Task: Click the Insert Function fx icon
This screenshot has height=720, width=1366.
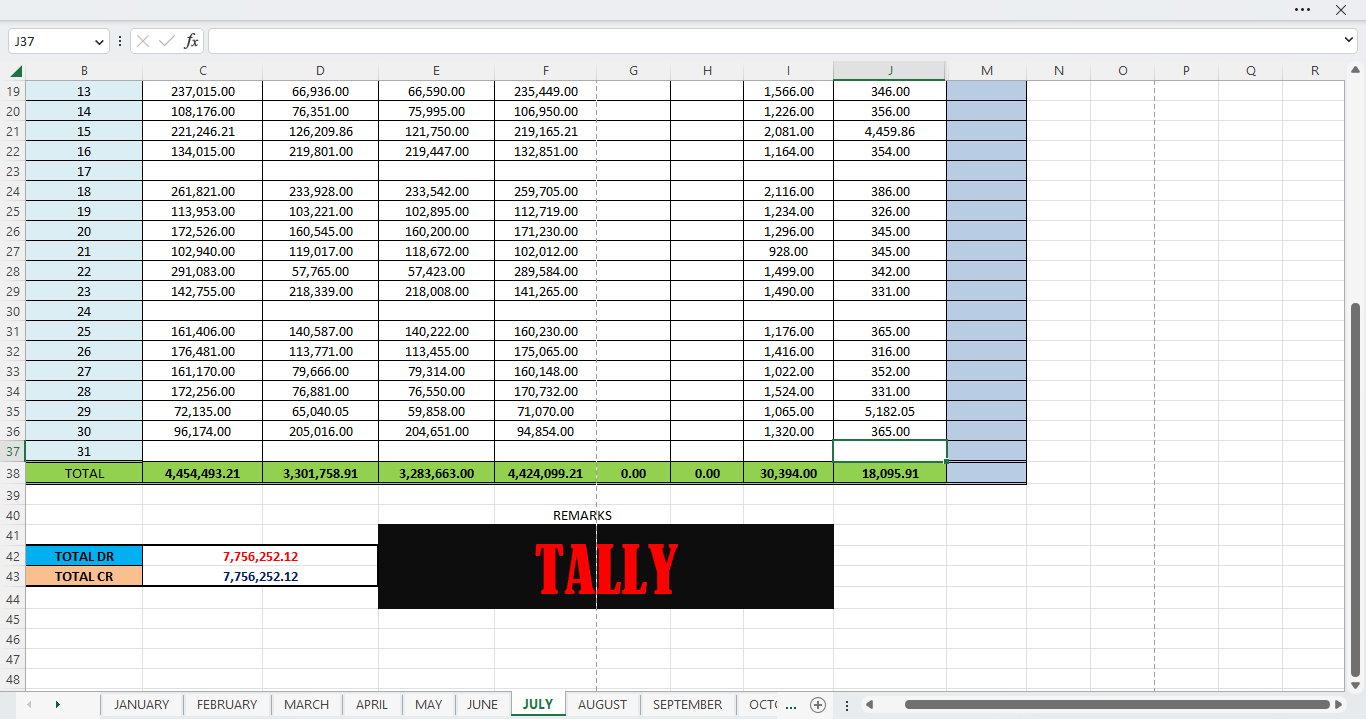Action: 191,41
